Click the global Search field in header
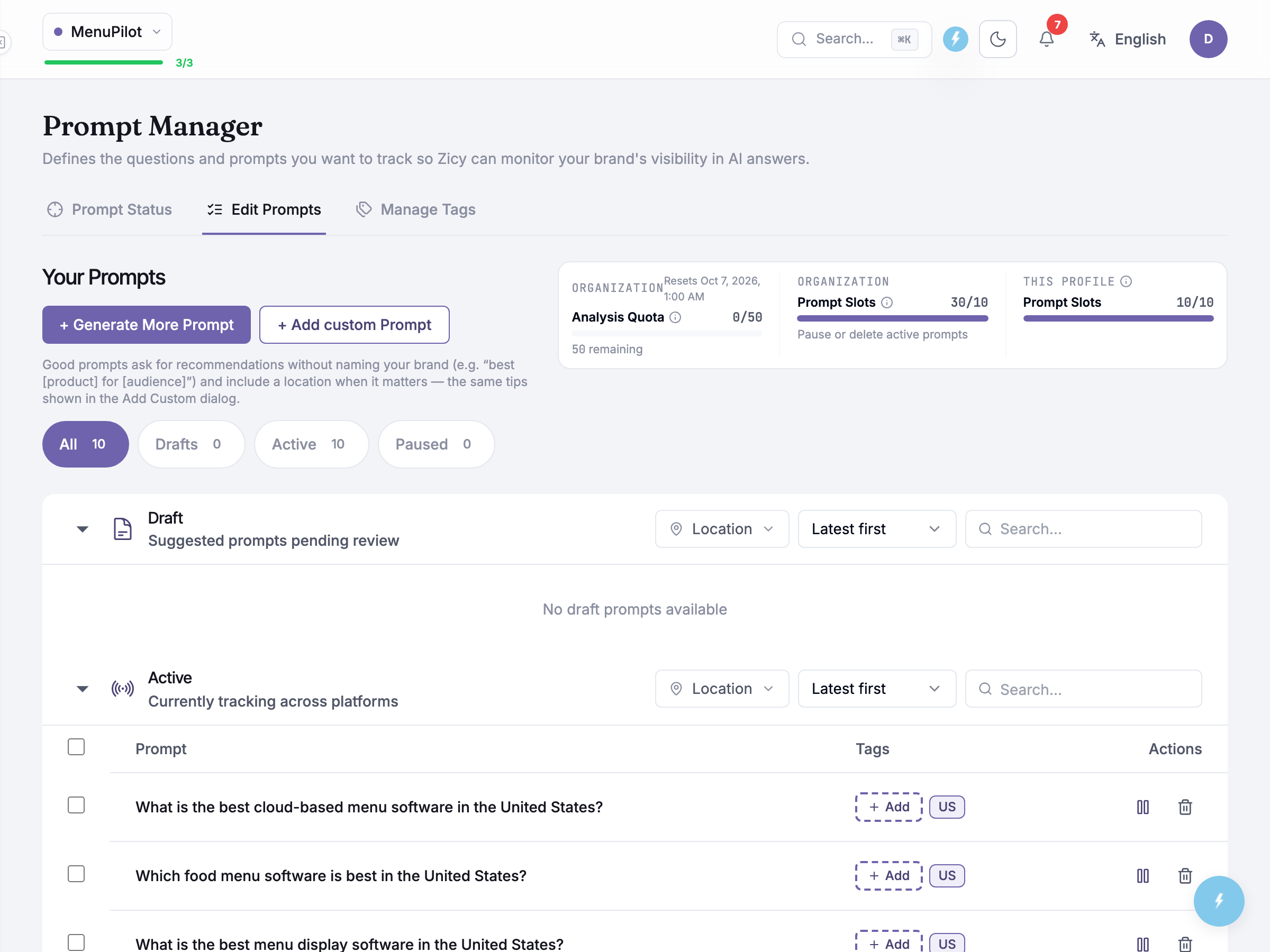This screenshot has width=1270, height=952. pos(854,39)
